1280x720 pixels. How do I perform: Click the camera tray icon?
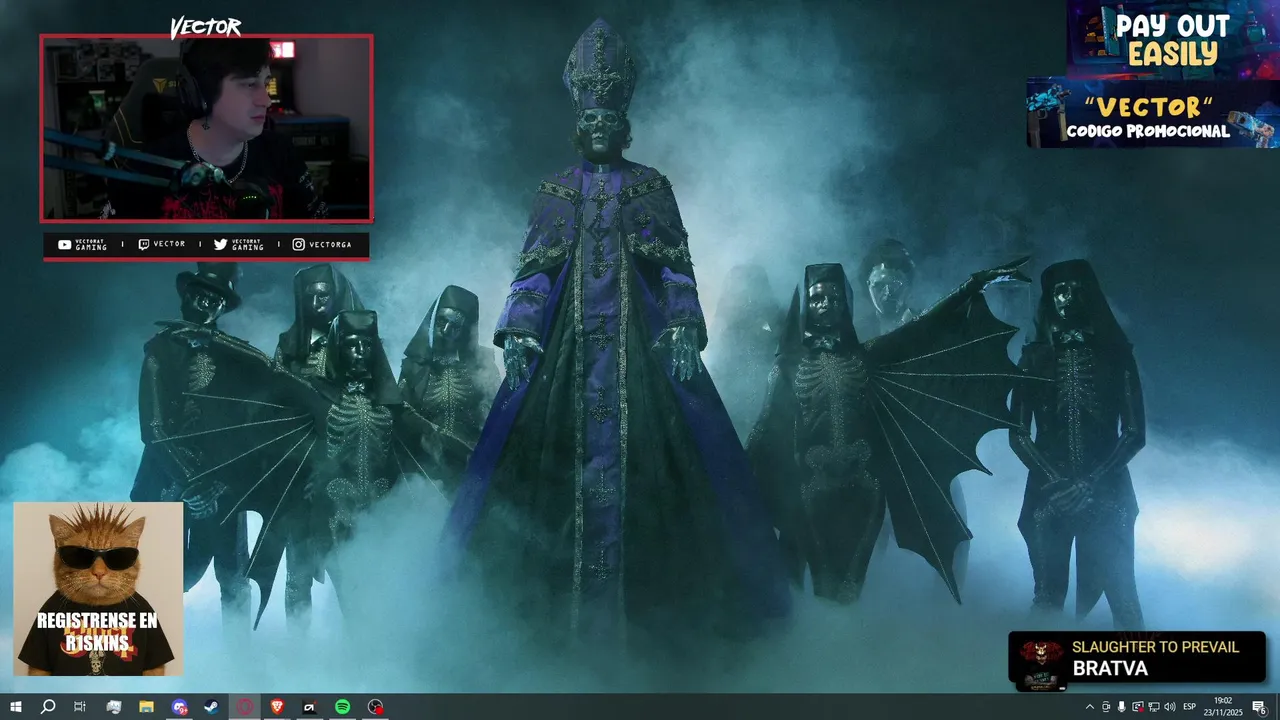(x=1106, y=707)
